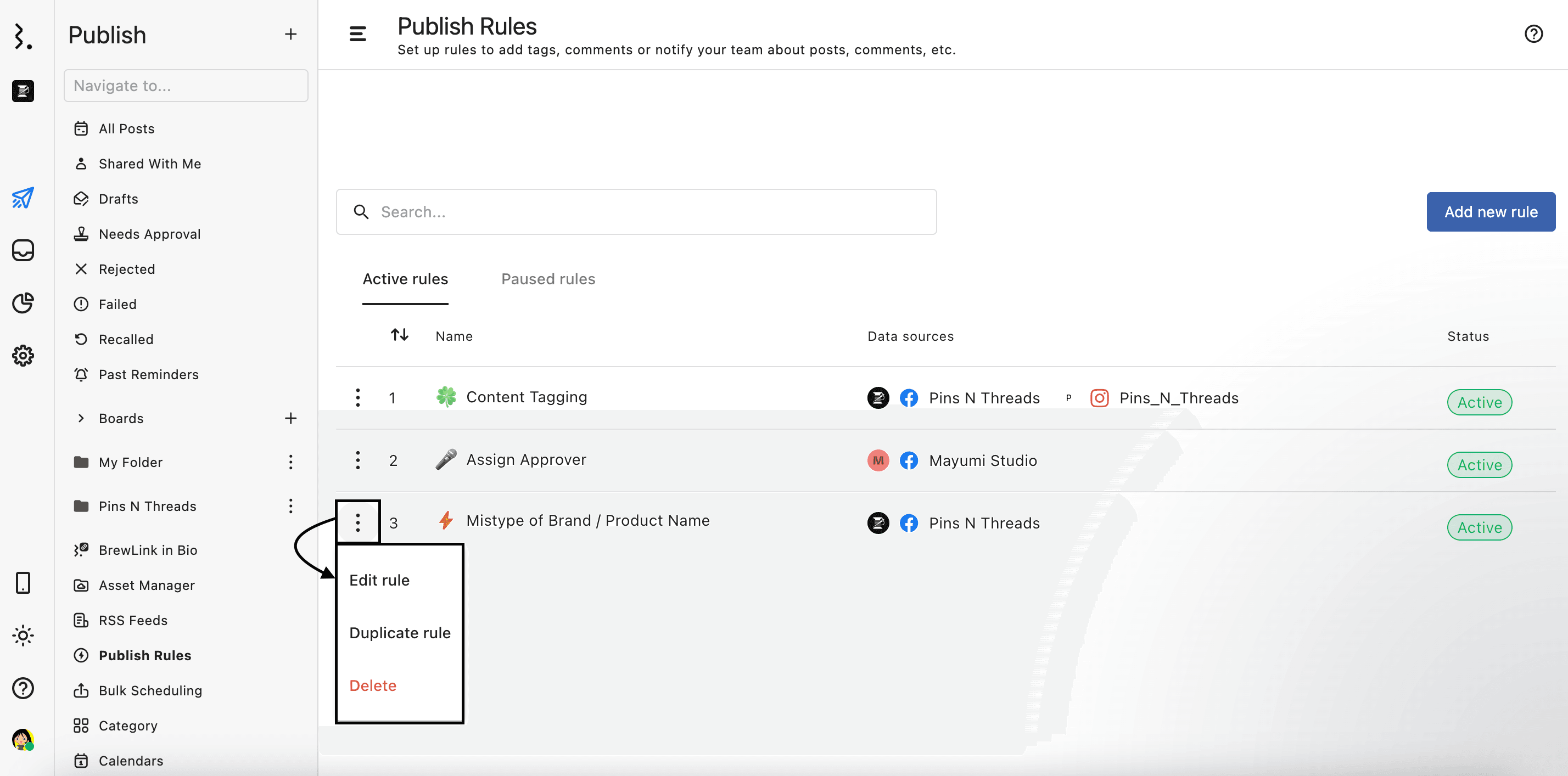1568x776 pixels.
Task: Toggle the sun theme icon
Action: pos(23,636)
